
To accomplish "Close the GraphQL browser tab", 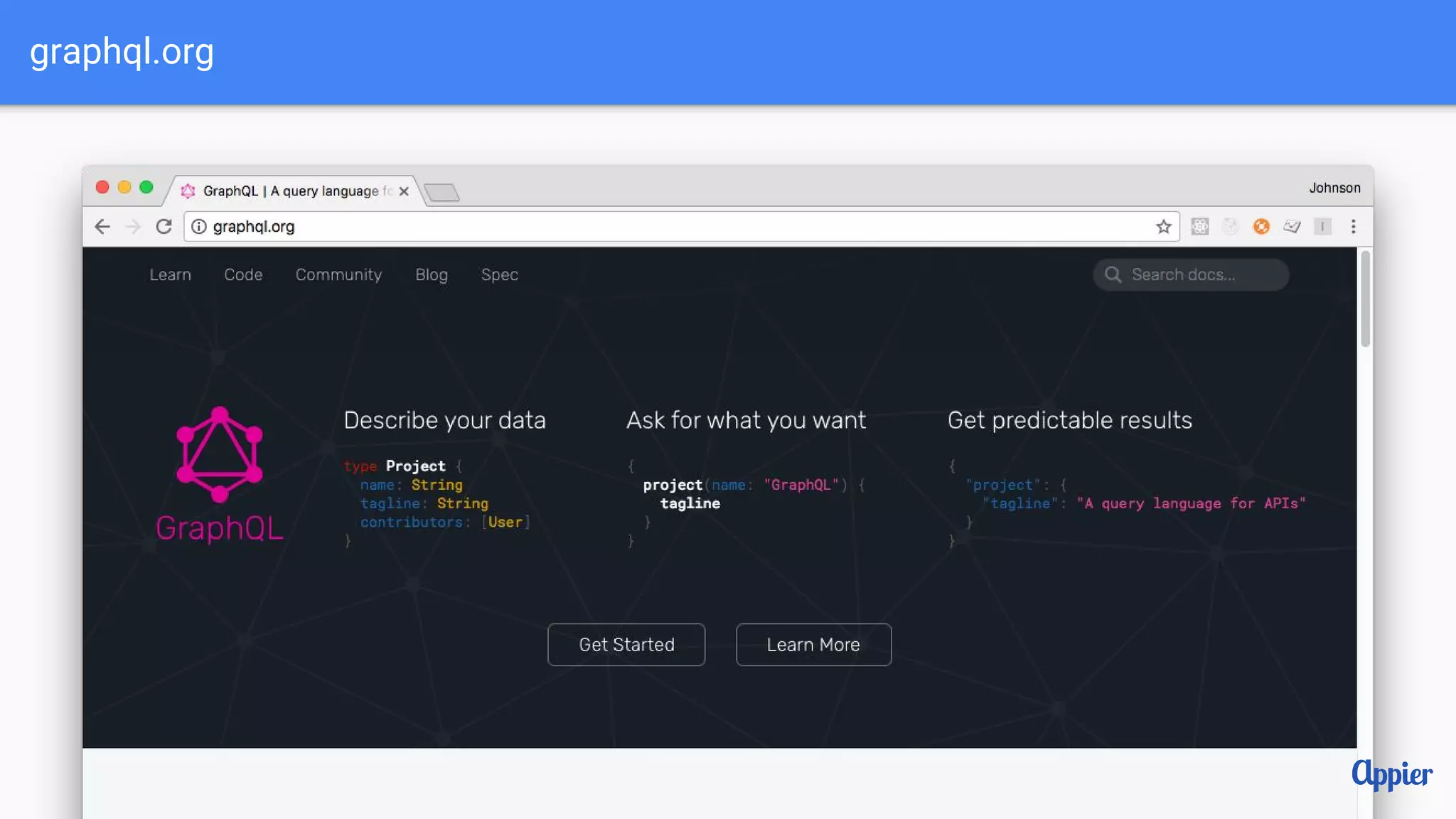I will tap(404, 191).
